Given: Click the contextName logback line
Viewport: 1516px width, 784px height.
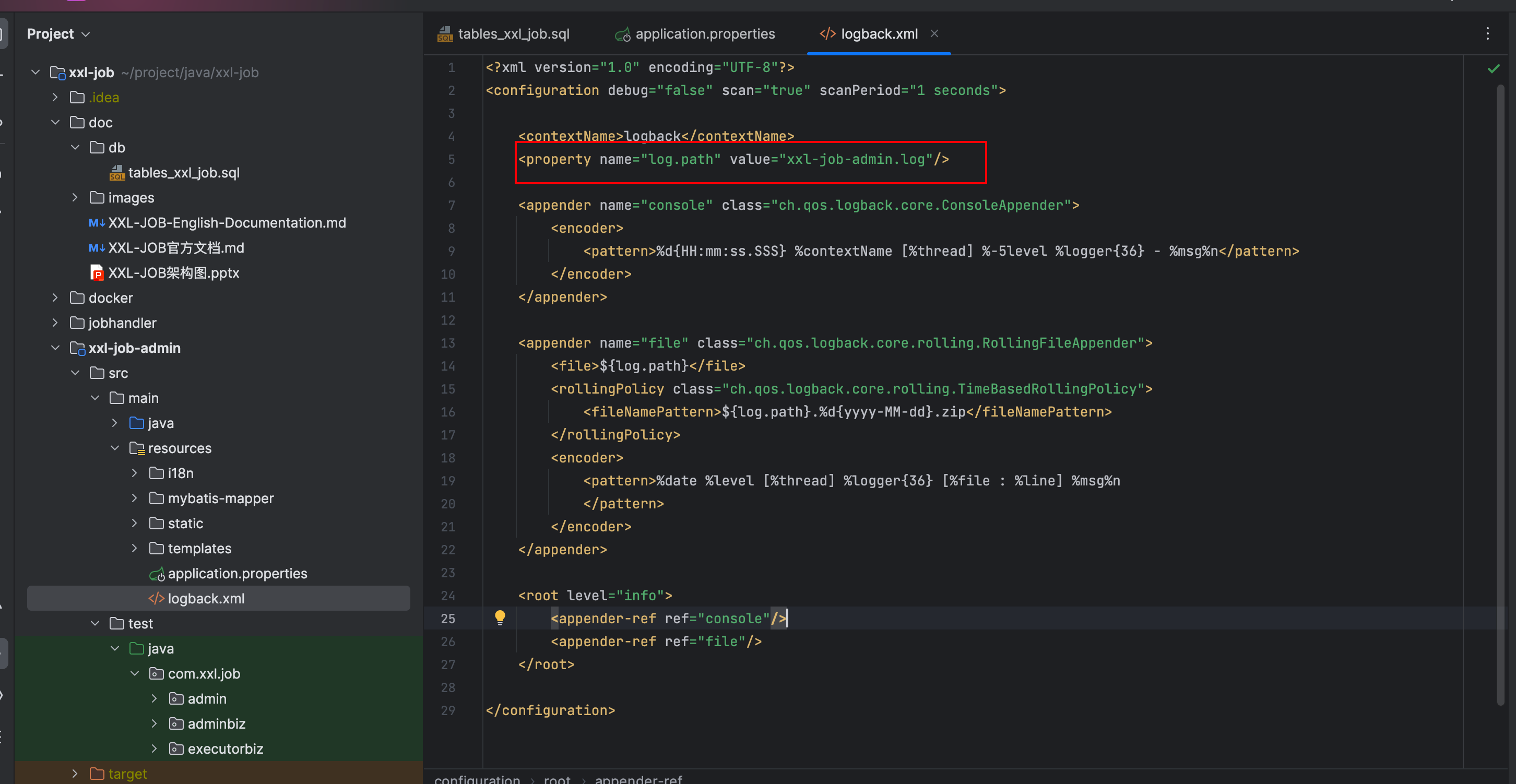Looking at the screenshot, I should pyautogui.click(x=656, y=137).
